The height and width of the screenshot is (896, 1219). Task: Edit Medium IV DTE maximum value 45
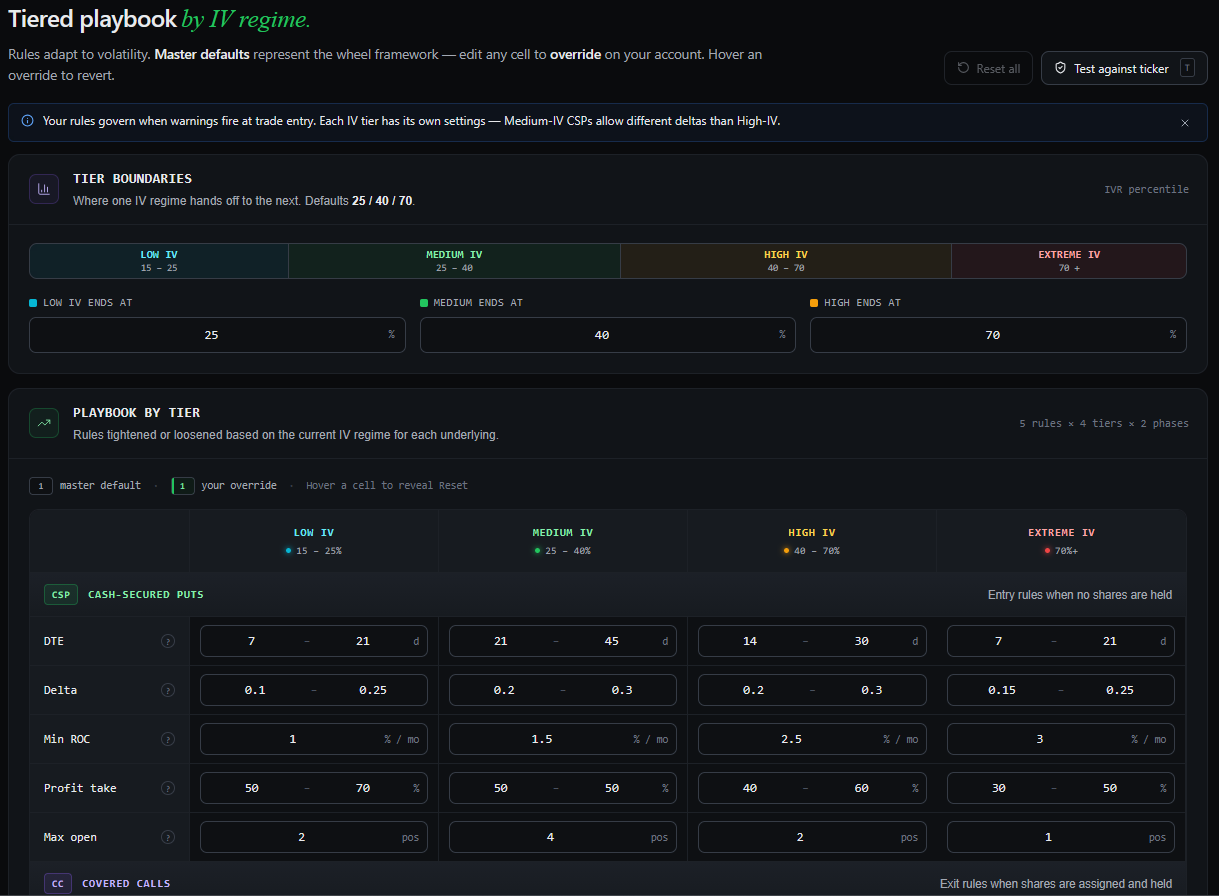(612, 641)
